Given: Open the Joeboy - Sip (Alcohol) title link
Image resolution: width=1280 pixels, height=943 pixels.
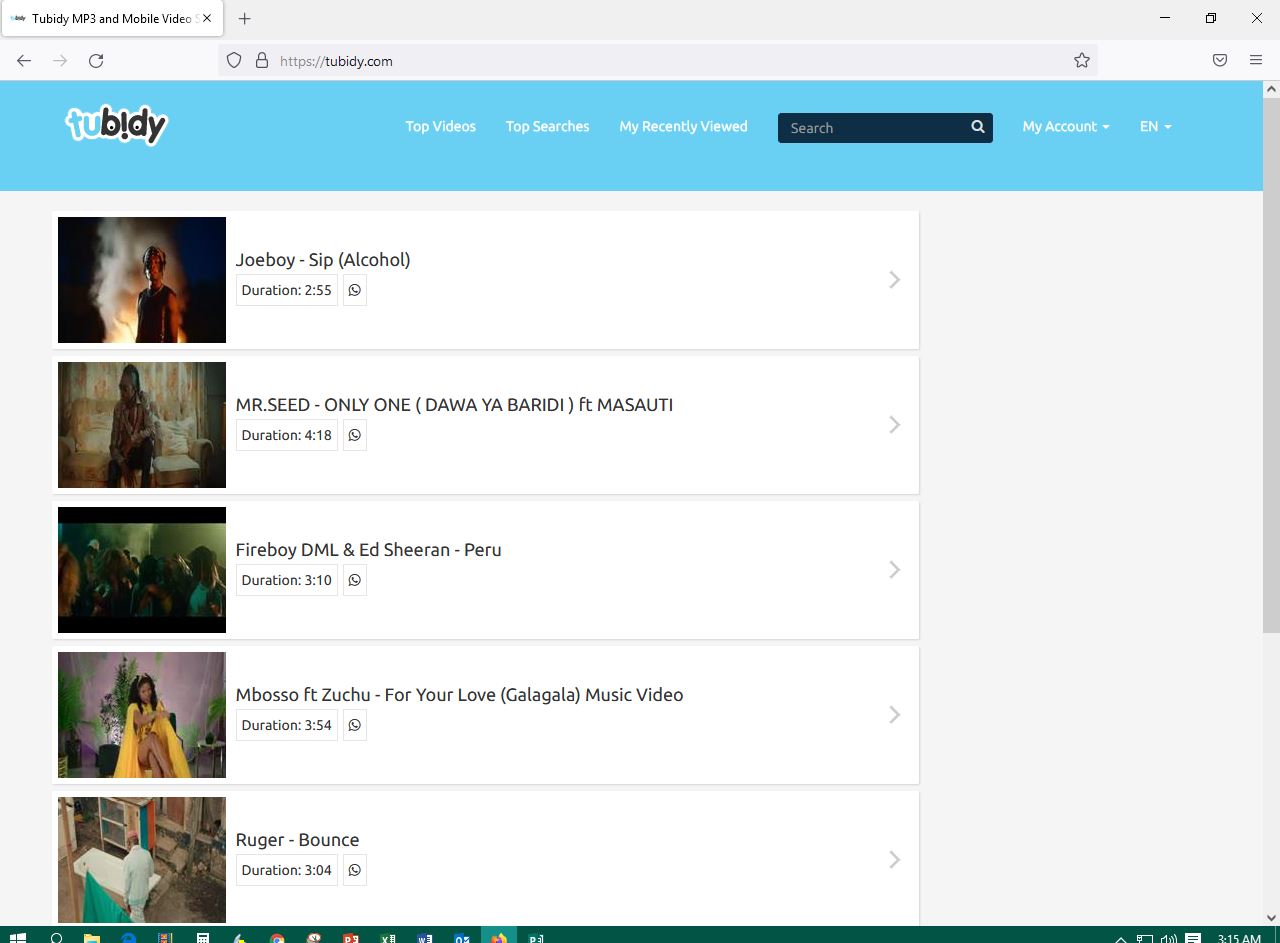Looking at the screenshot, I should (323, 260).
